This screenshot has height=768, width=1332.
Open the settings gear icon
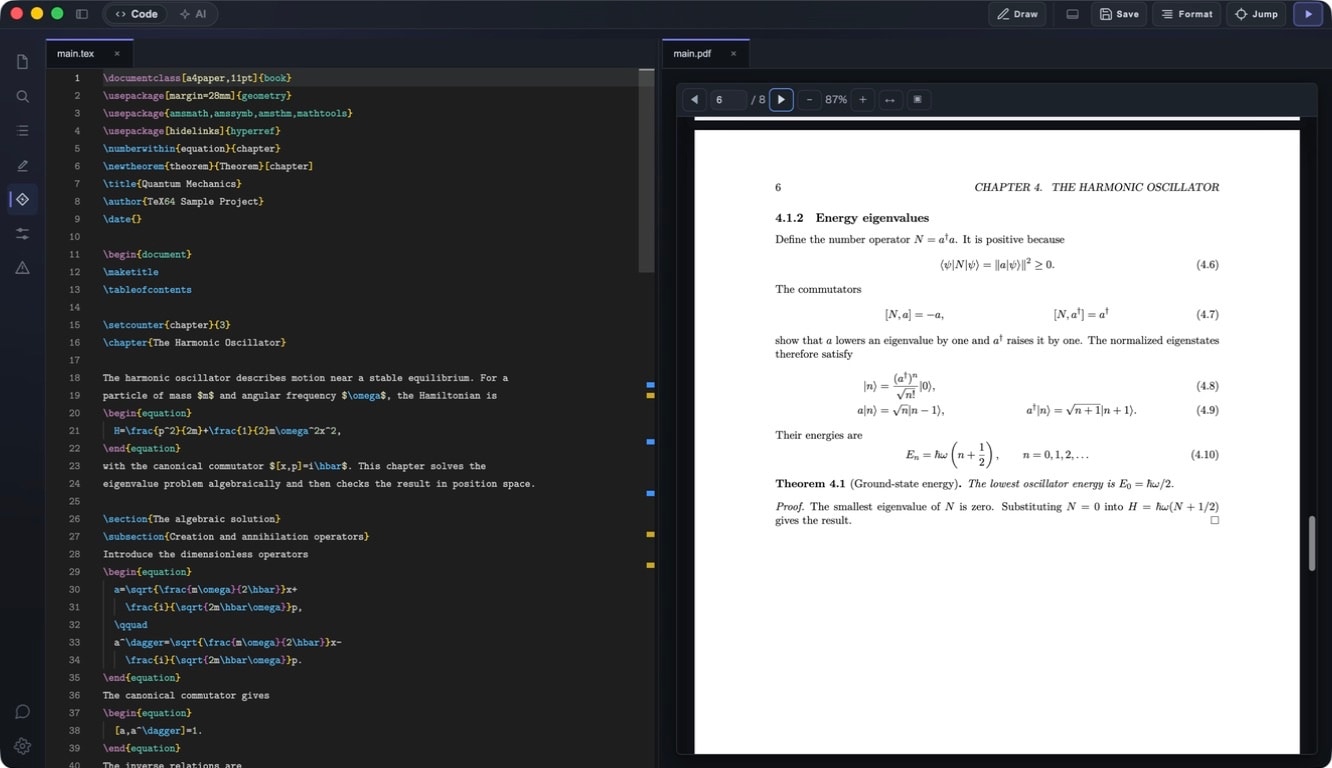(22, 746)
